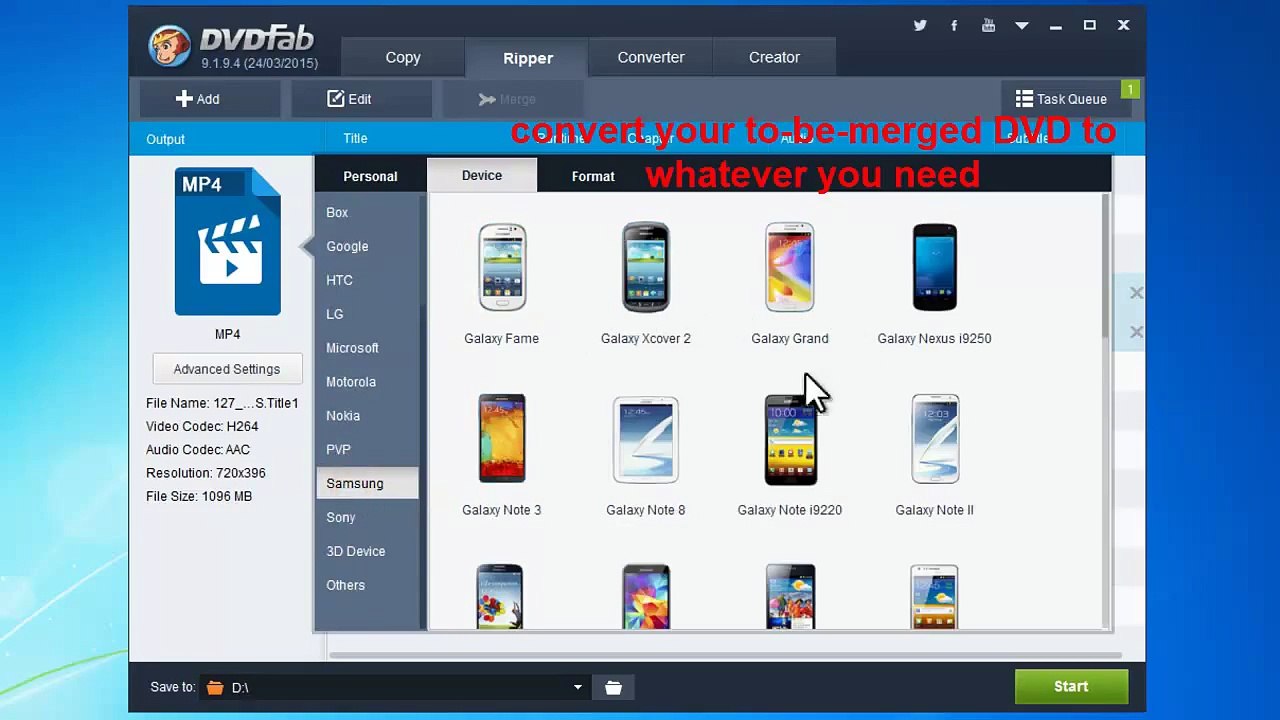The width and height of the screenshot is (1280, 720).
Task: Switch to the Ripper module tab
Action: point(528,58)
